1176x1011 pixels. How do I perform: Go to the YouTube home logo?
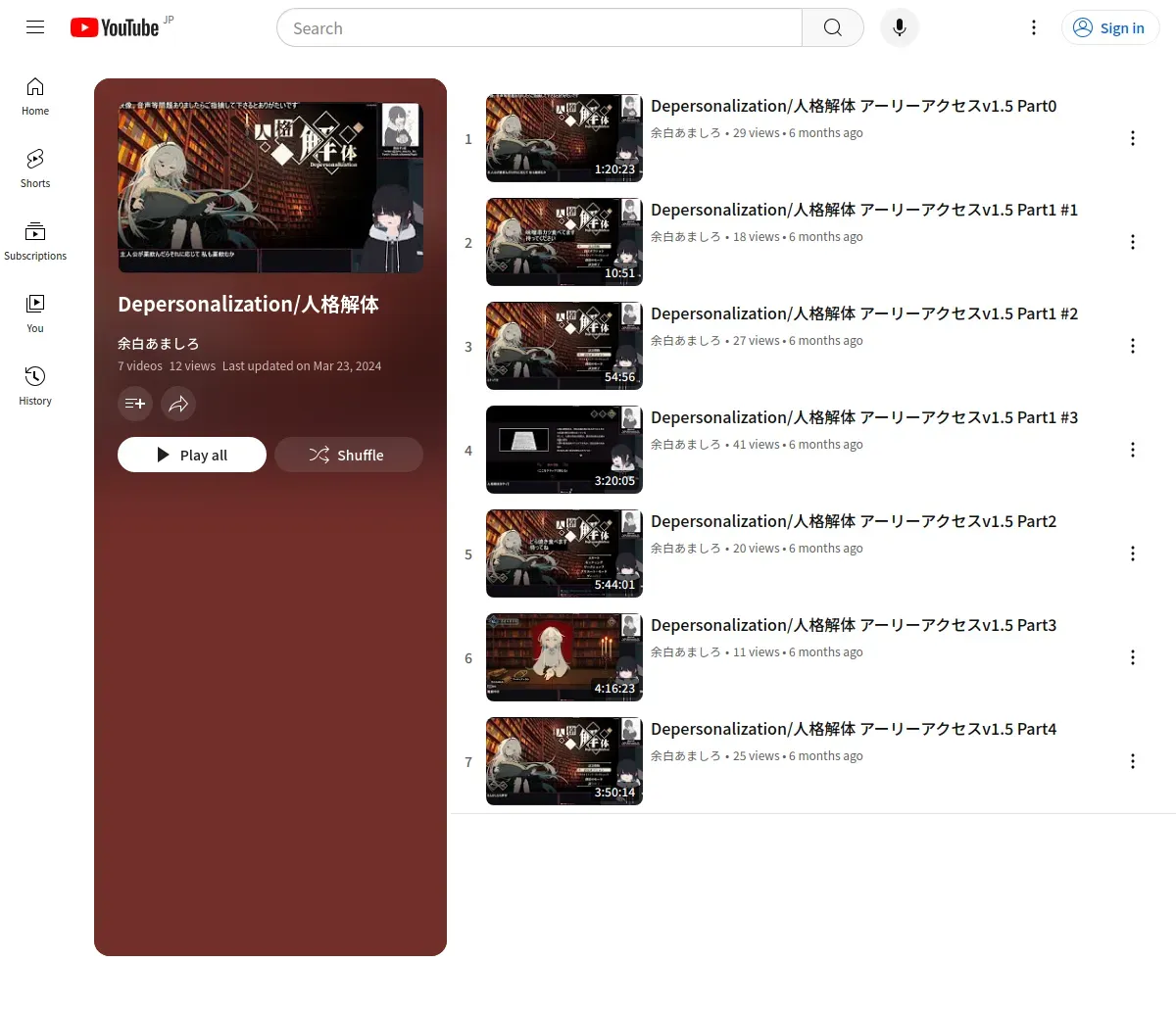(x=115, y=27)
